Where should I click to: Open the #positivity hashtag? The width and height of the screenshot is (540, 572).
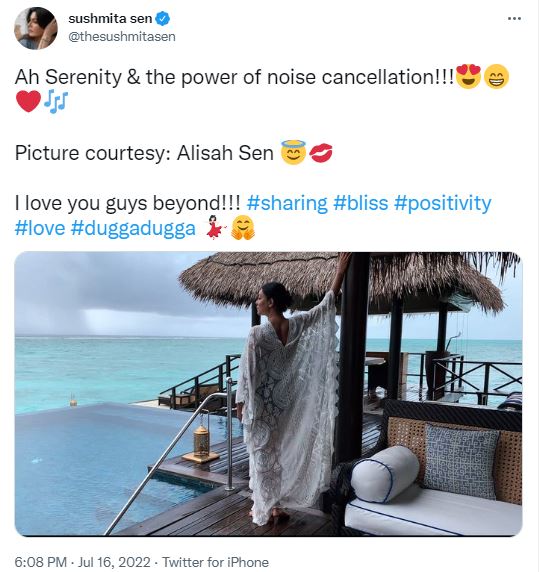point(443,203)
